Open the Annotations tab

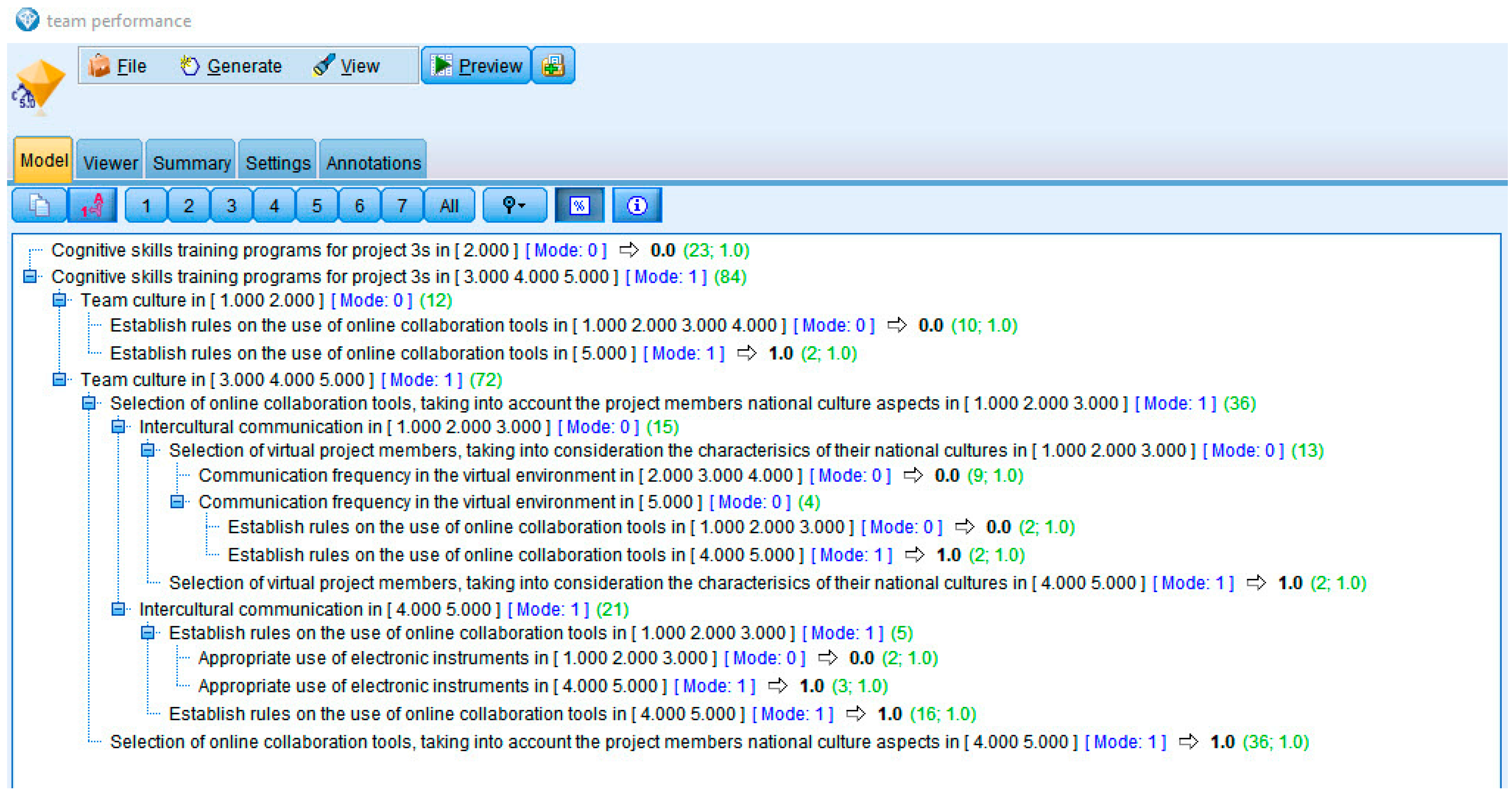[373, 163]
